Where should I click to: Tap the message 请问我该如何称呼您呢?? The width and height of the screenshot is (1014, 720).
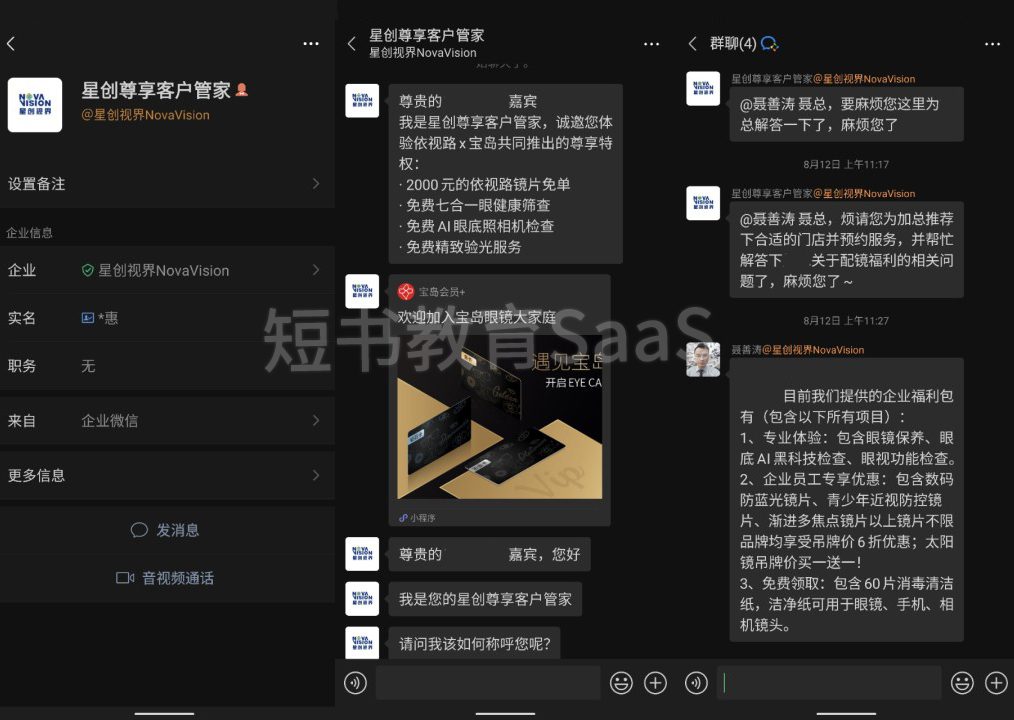coord(475,644)
